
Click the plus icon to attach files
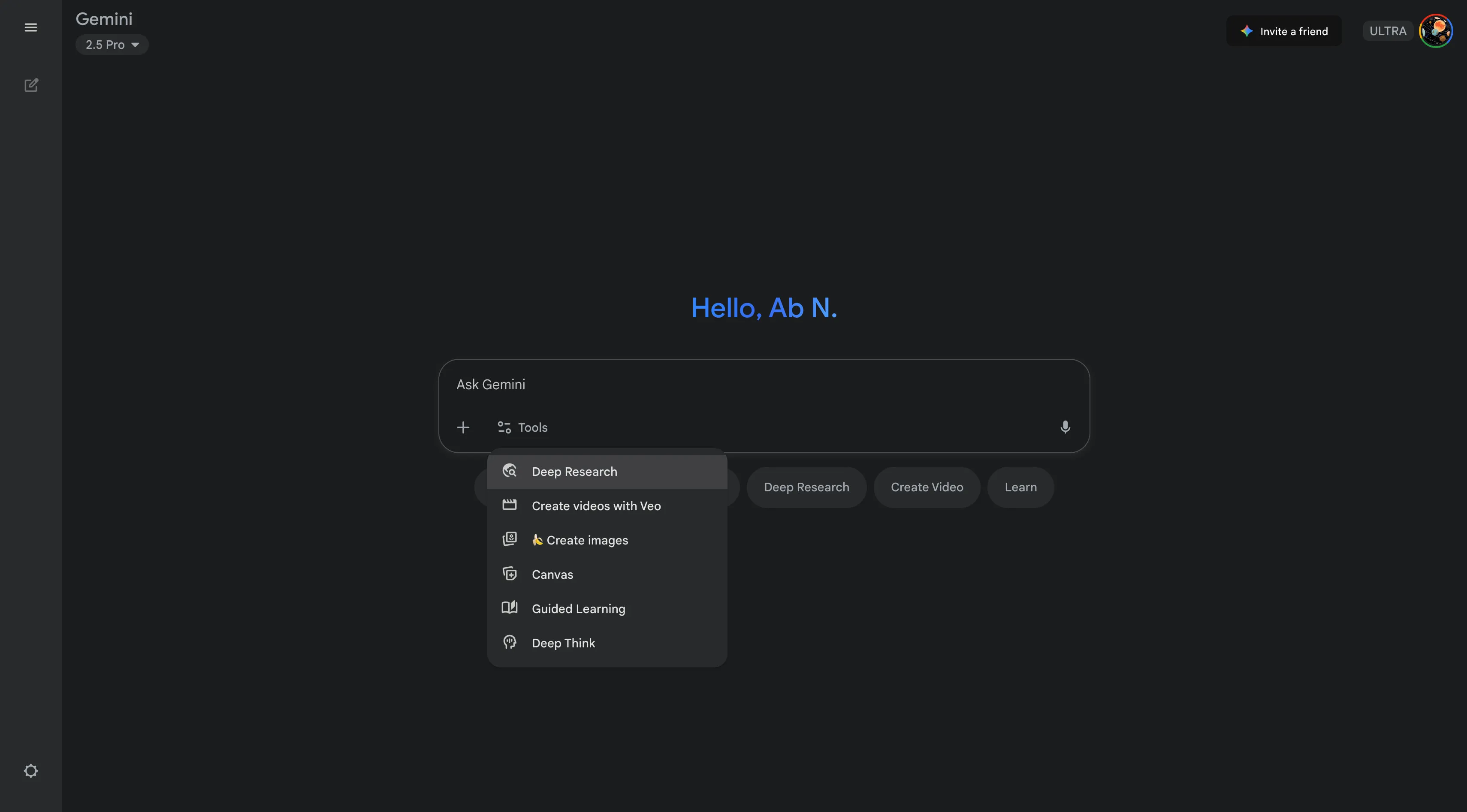tap(463, 427)
